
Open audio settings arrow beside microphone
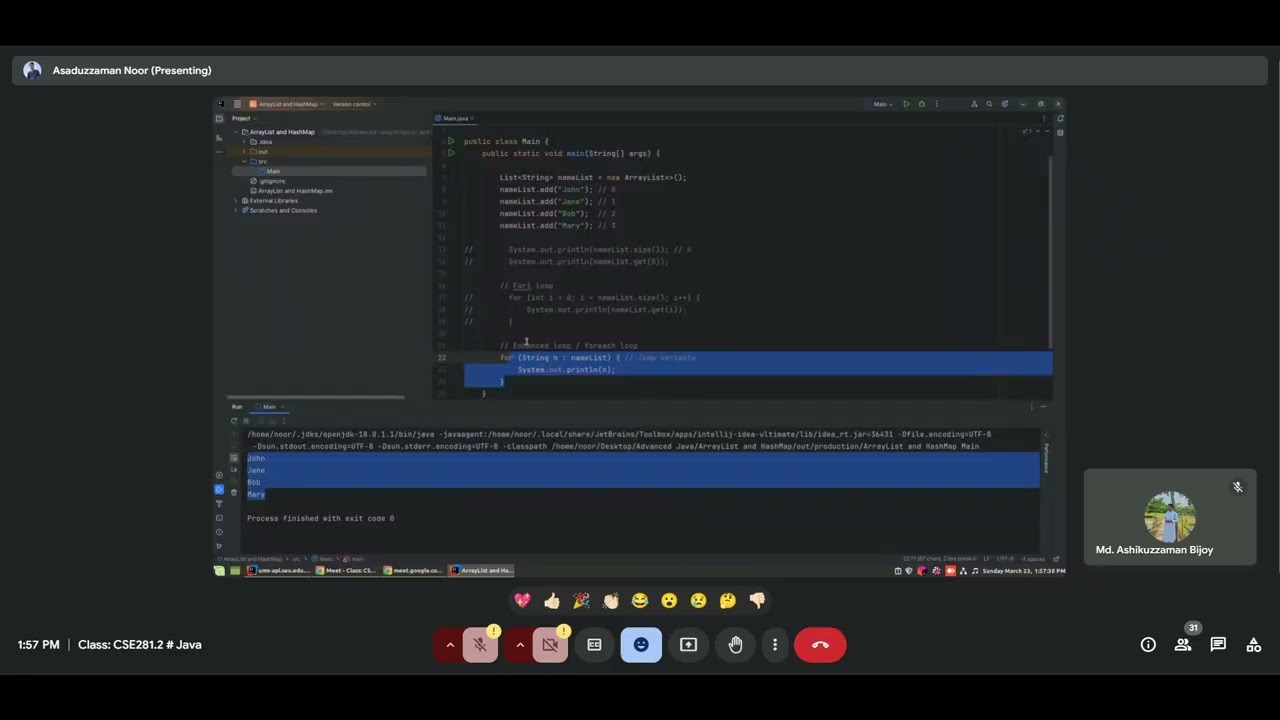[x=450, y=645]
